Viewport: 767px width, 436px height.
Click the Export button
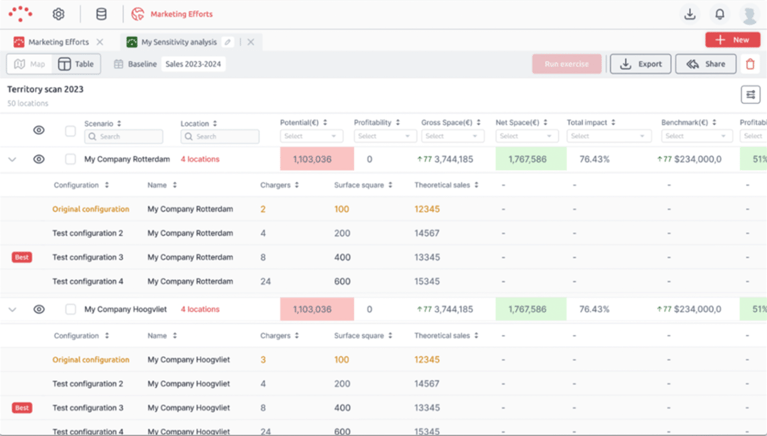click(x=640, y=64)
